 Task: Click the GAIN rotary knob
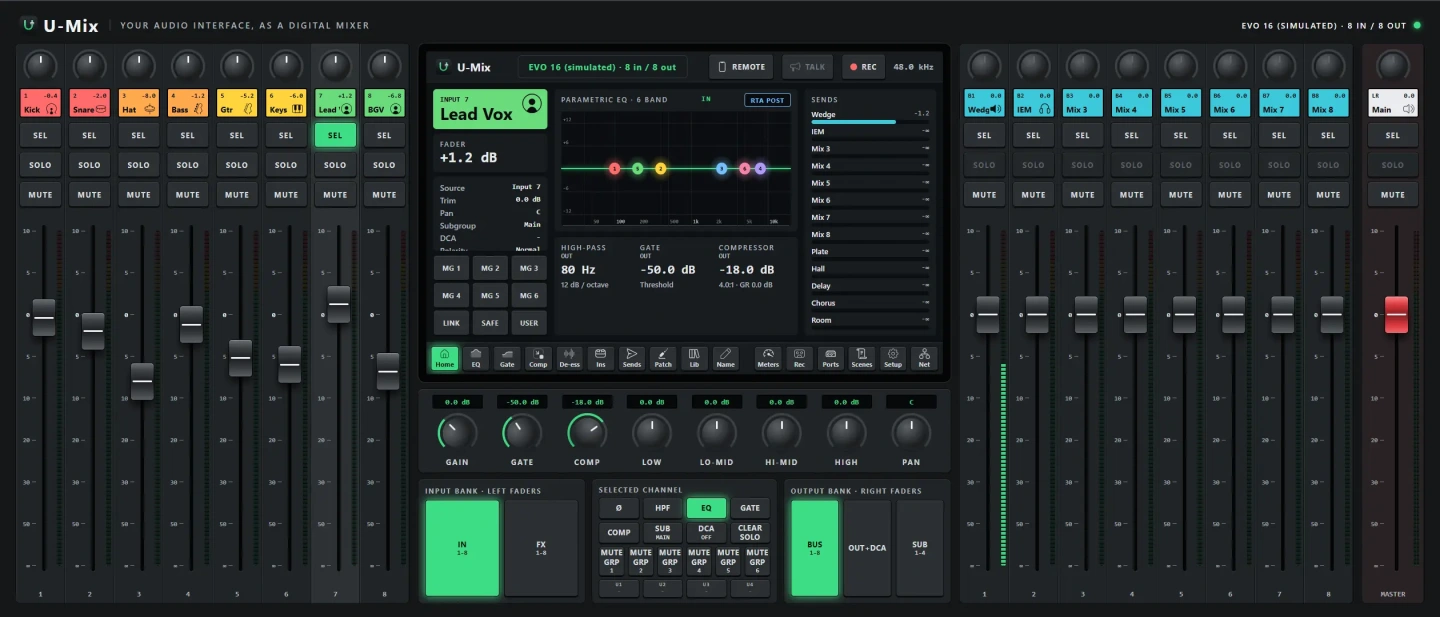[x=457, y=432]
